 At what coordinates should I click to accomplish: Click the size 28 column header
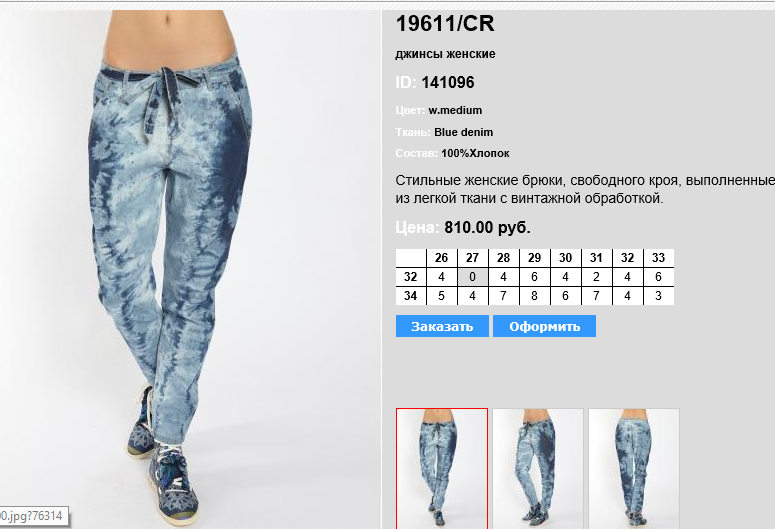pyautogui.click(x=503, y=258)
